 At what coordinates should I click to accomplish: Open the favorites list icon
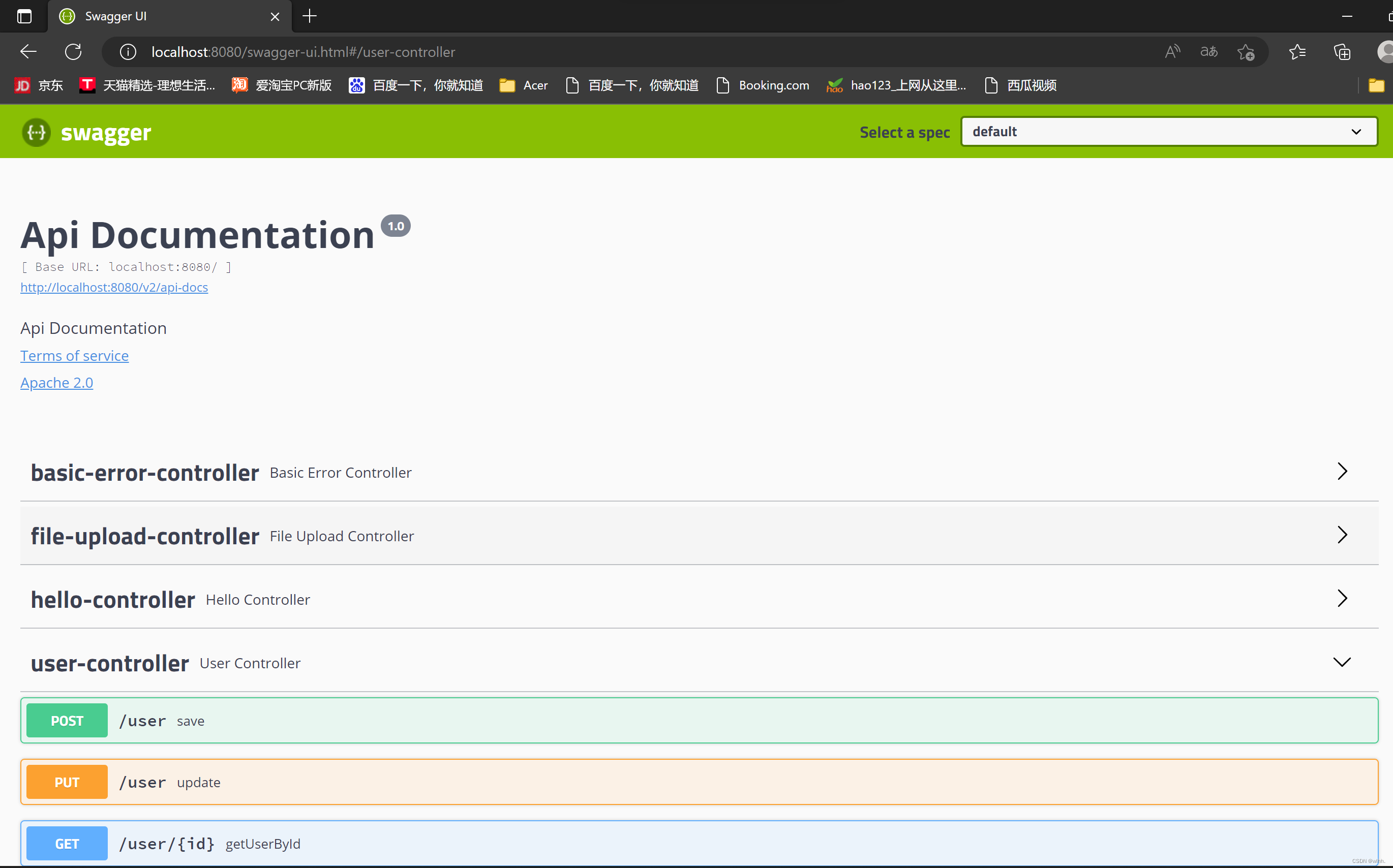tap(1297, 52)
